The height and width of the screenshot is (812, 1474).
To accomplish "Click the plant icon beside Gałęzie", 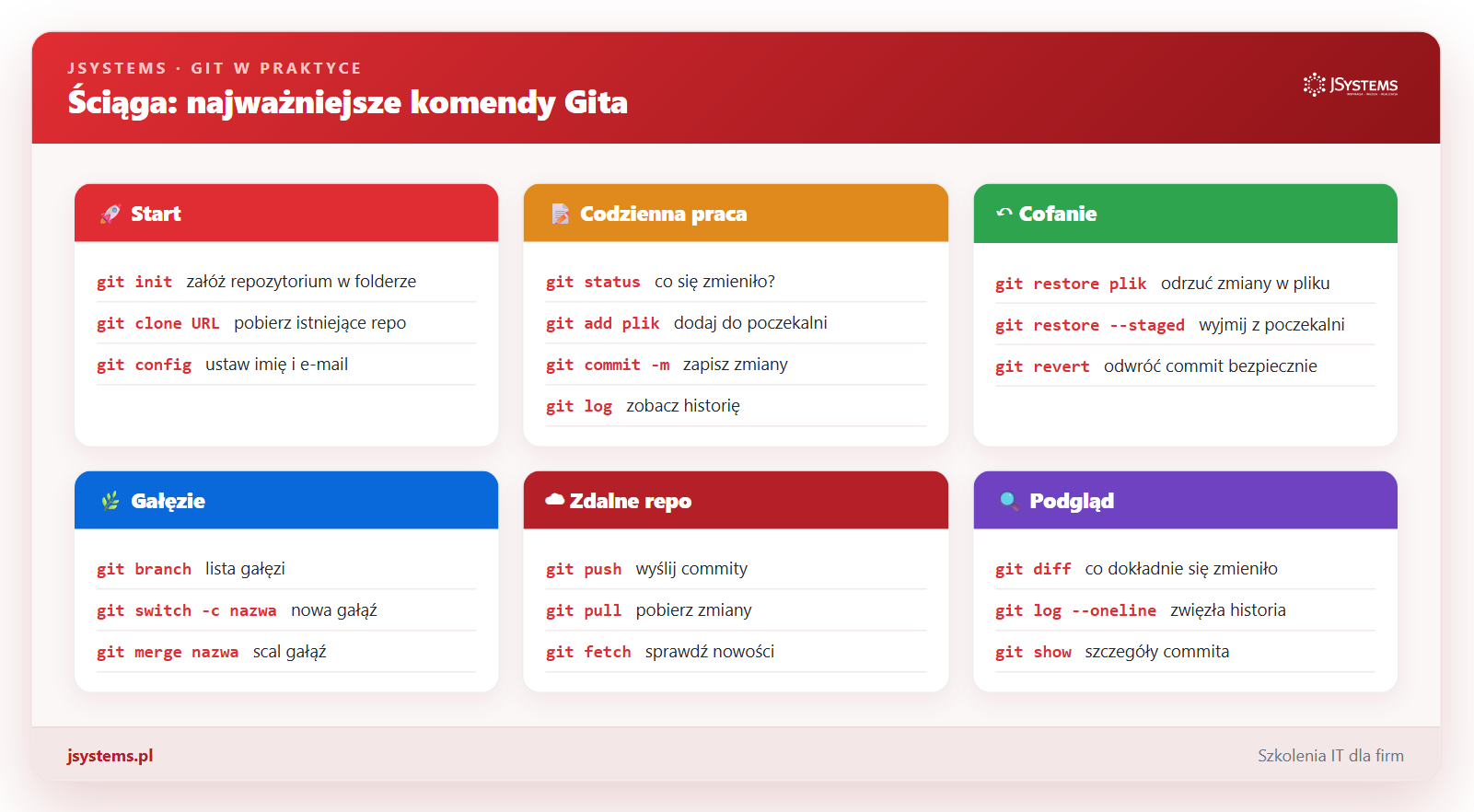I will [110, 501].
